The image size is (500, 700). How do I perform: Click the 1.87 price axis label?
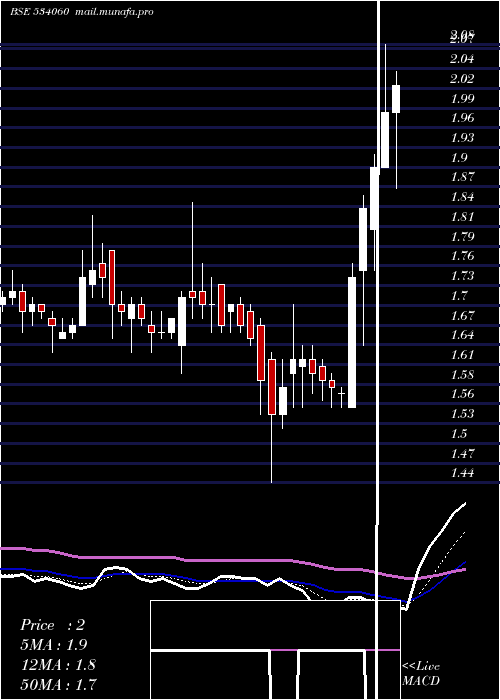pyautogui.click(x=462, y=177)
